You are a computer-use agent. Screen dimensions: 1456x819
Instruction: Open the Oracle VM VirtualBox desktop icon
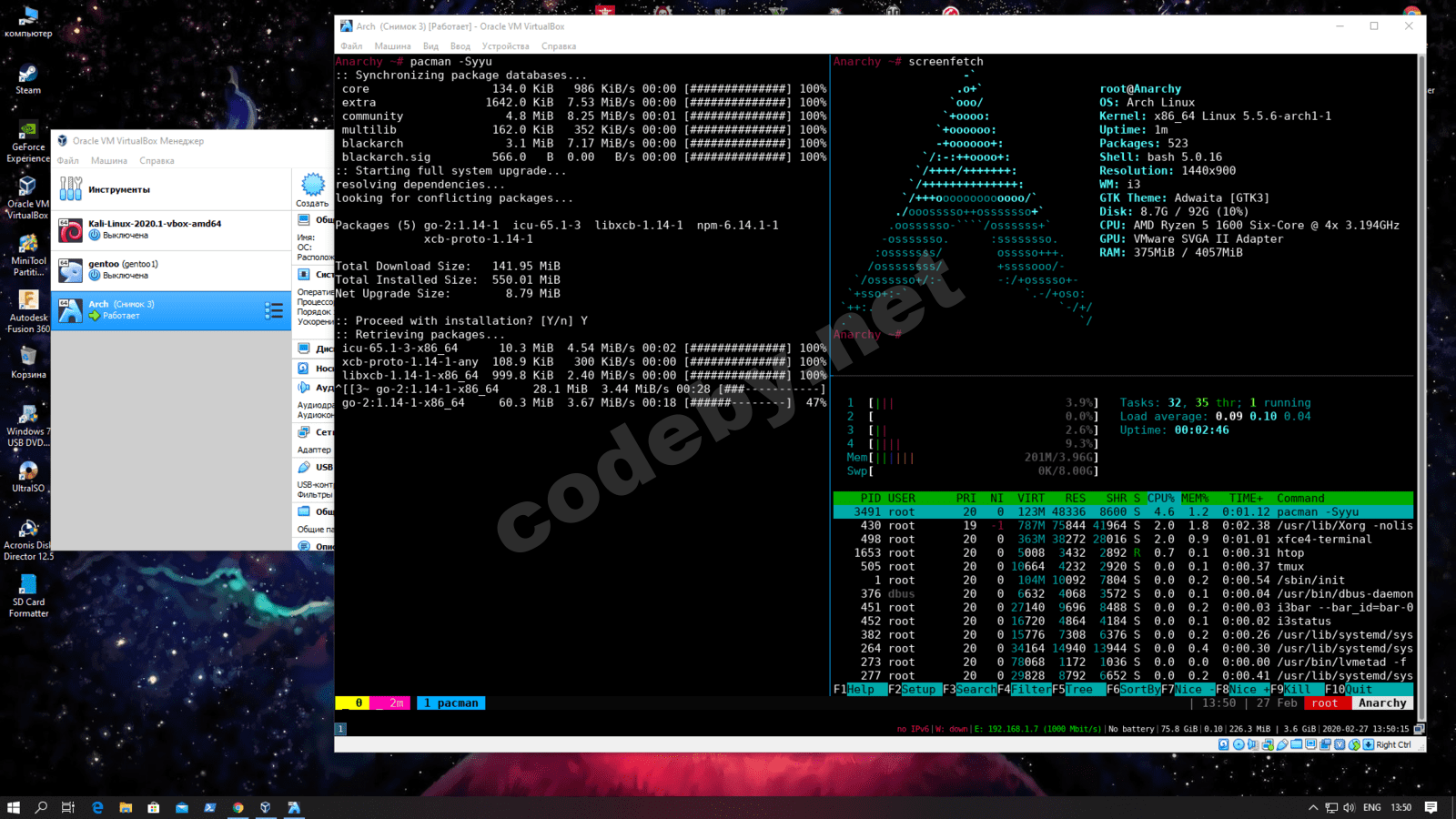coord(28,198)
